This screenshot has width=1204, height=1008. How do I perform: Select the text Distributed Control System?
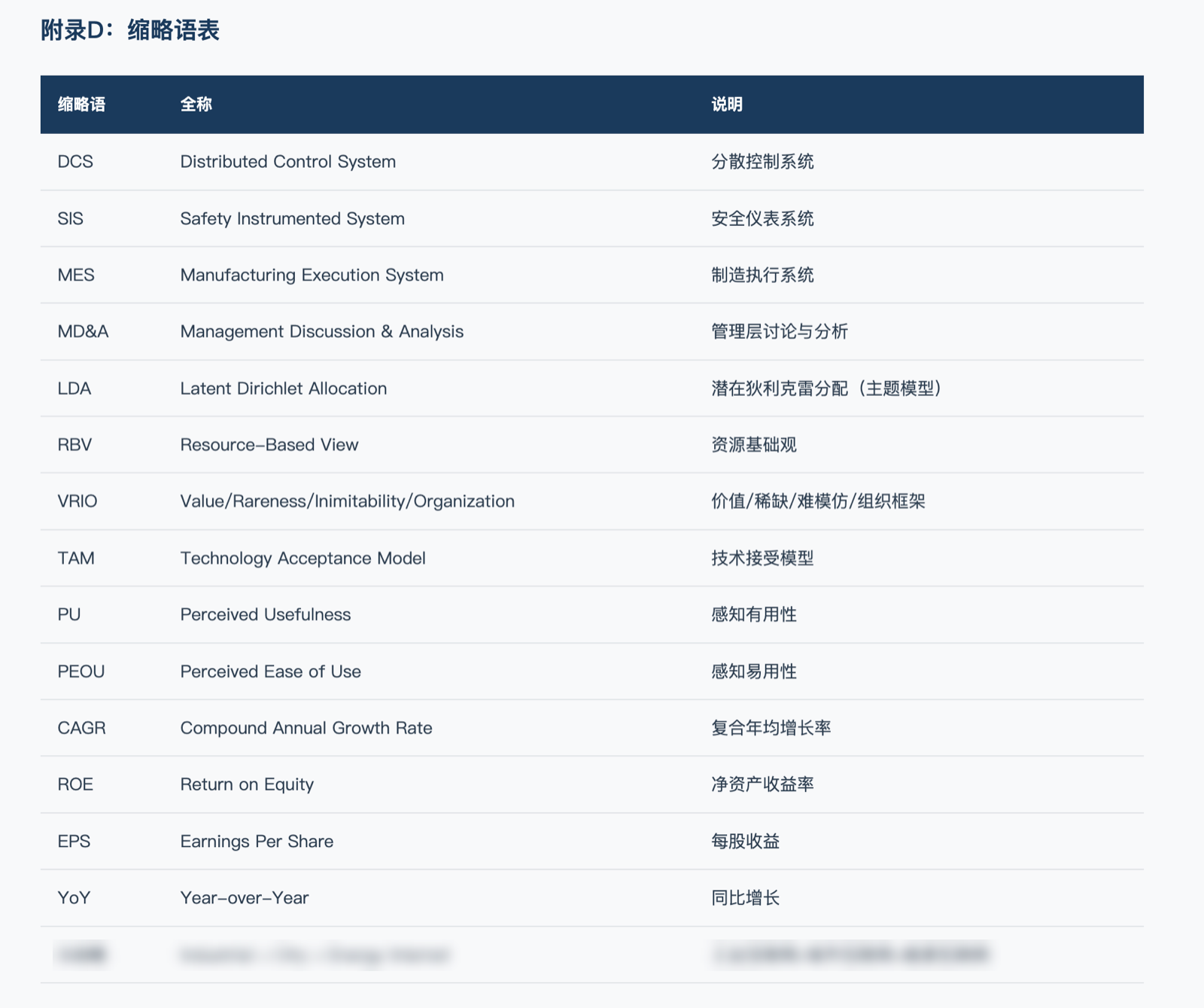[x=288, y=162]
